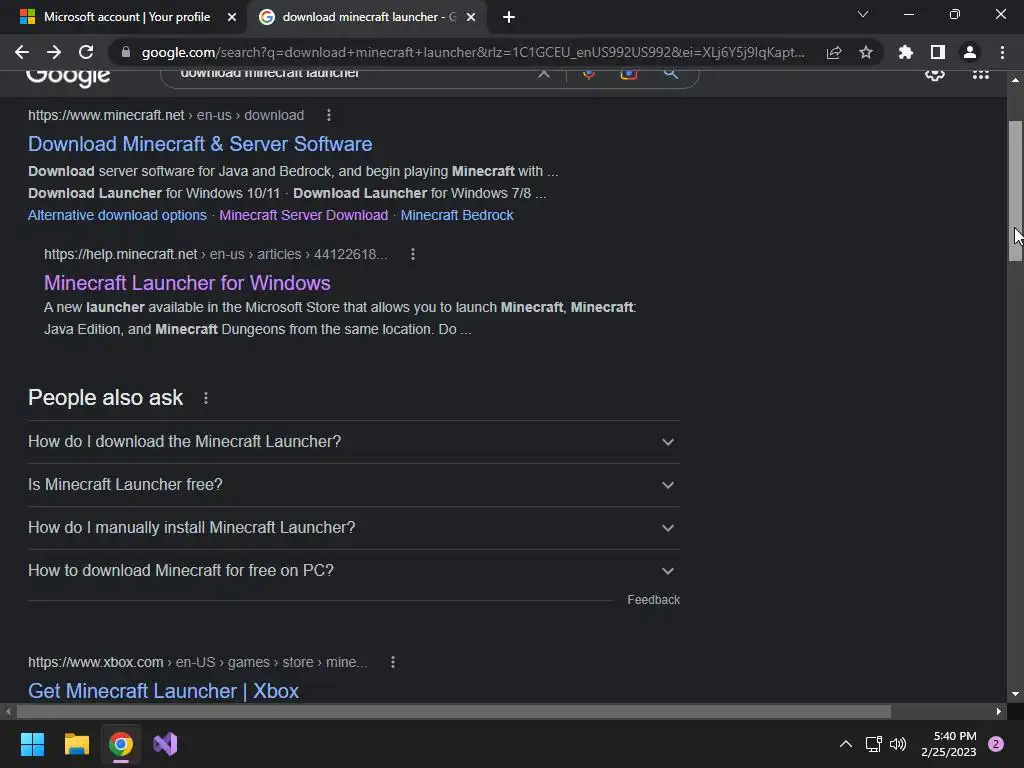This screenshot has width=1024, height=768.
Task: Open network status in system tray
Action: [x=874, y=744]
